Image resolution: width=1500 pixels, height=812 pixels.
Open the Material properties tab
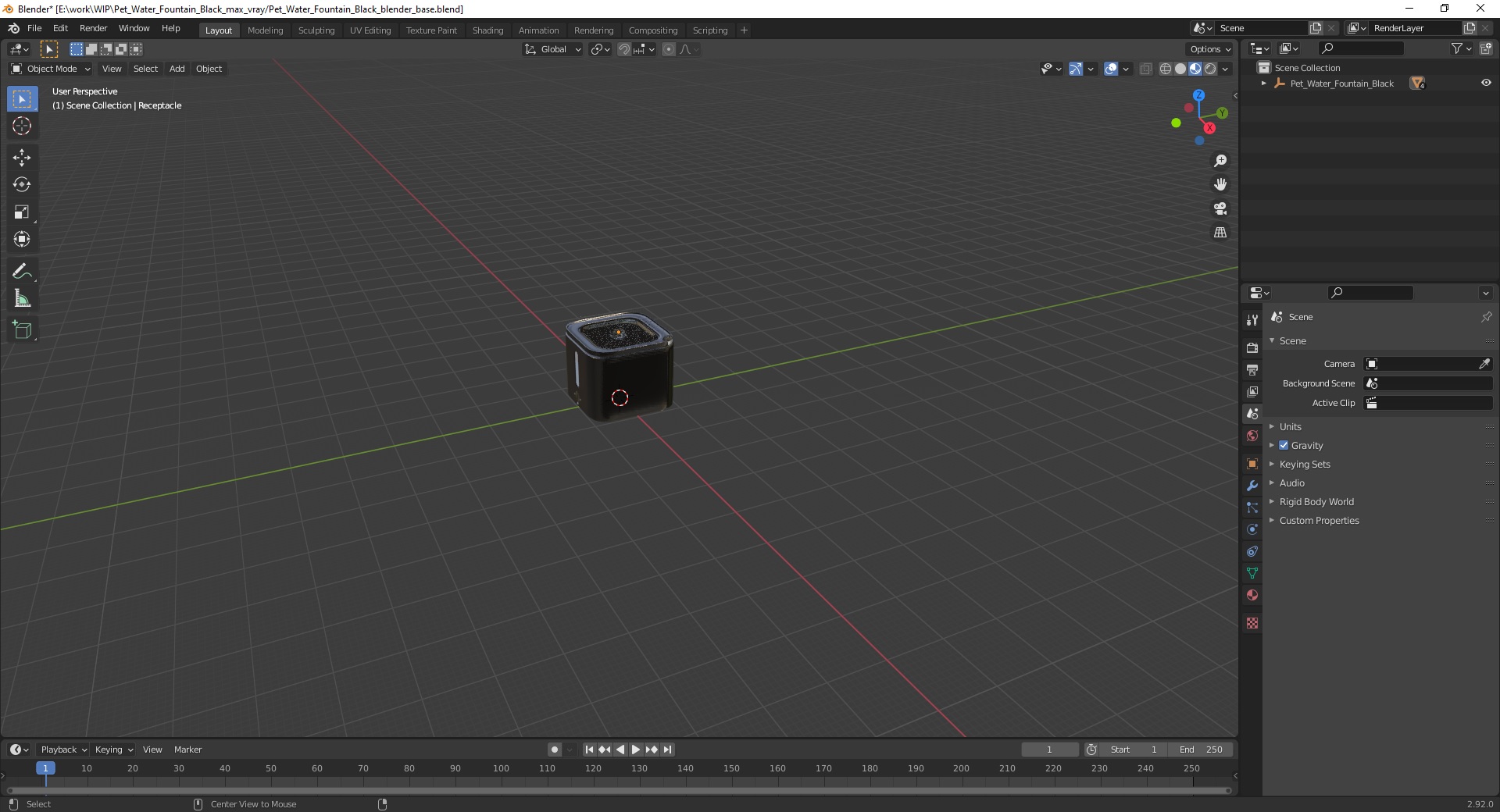coord(1252,595)
